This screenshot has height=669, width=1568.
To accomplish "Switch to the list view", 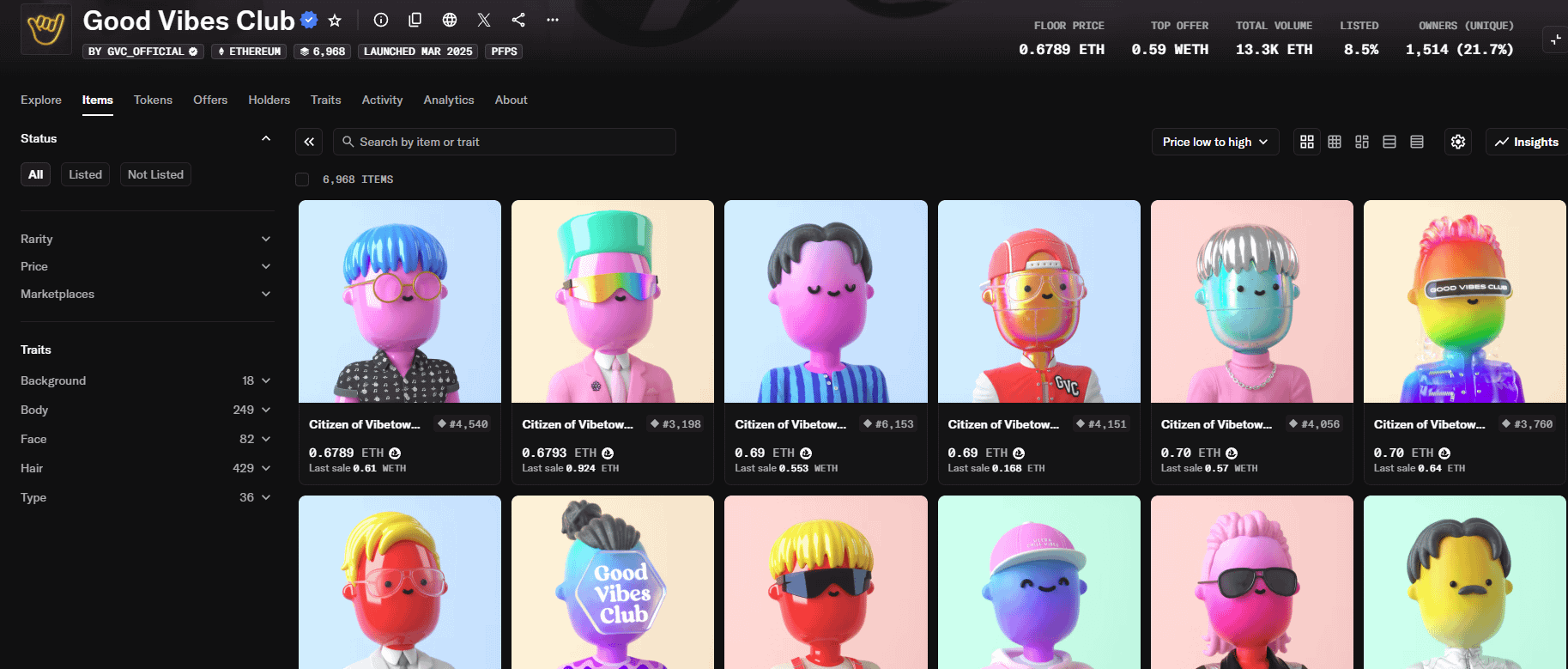I will (x=1389, y=142).
